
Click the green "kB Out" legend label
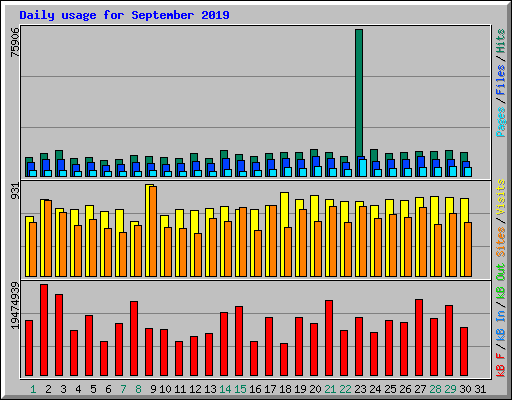coord(501,282)
